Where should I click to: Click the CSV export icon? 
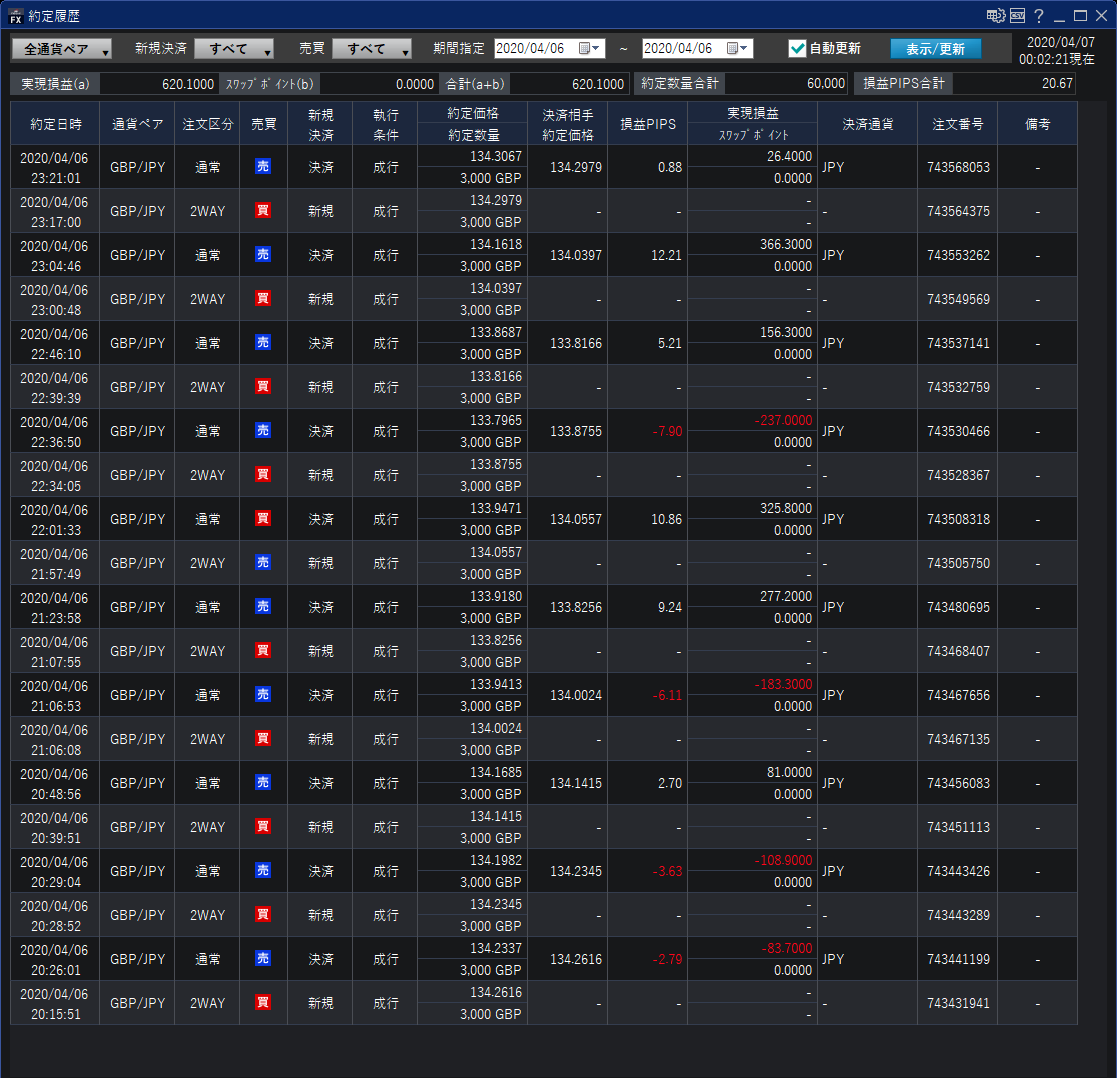tap(1018, 16)
